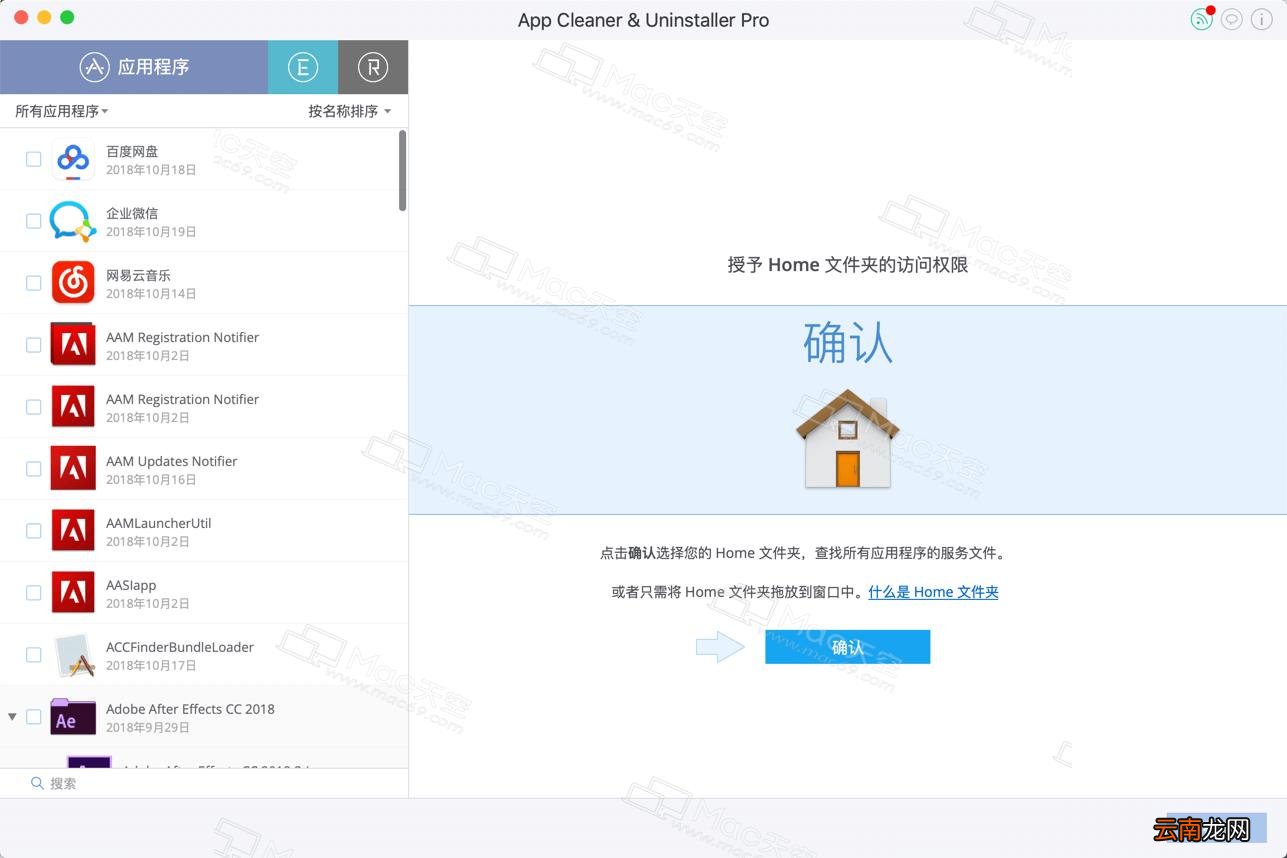Select the ACCFinderBundleLoader row text
Image resolution: width=1287 pixels, height=858 pixels.
pyautogui.click(x=180, y=647)
